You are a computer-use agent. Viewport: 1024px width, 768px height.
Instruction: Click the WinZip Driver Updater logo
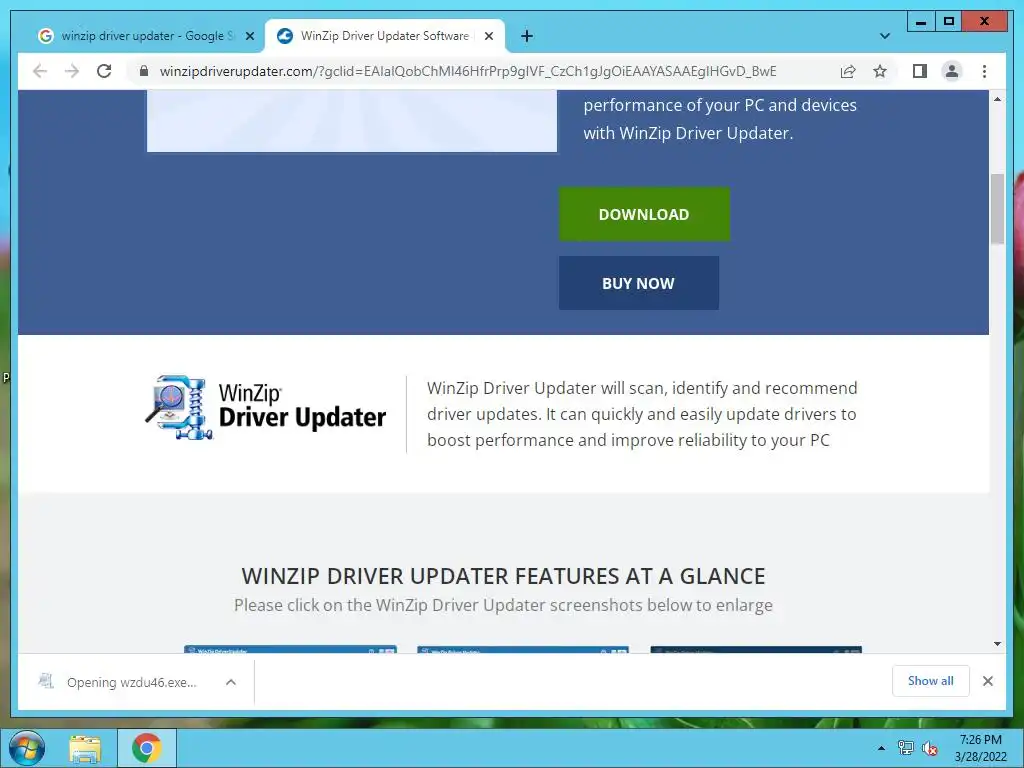pos(266,407)
